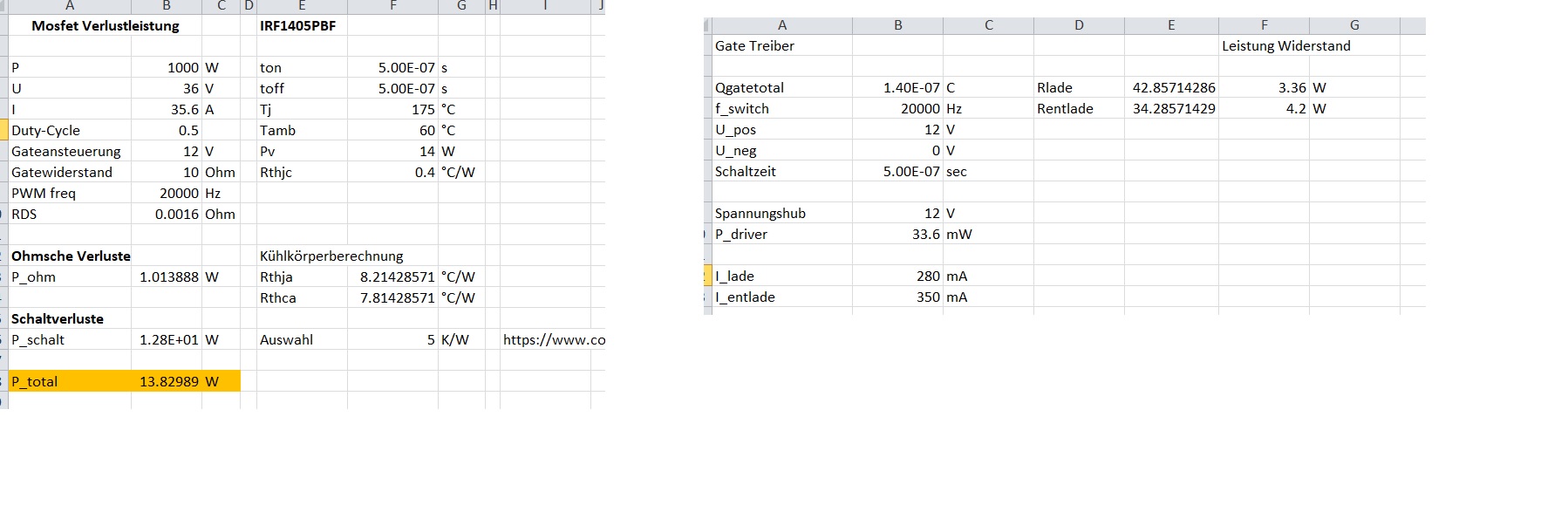Select the Schaltzeit value 5.00E-07

click(897, 171)
